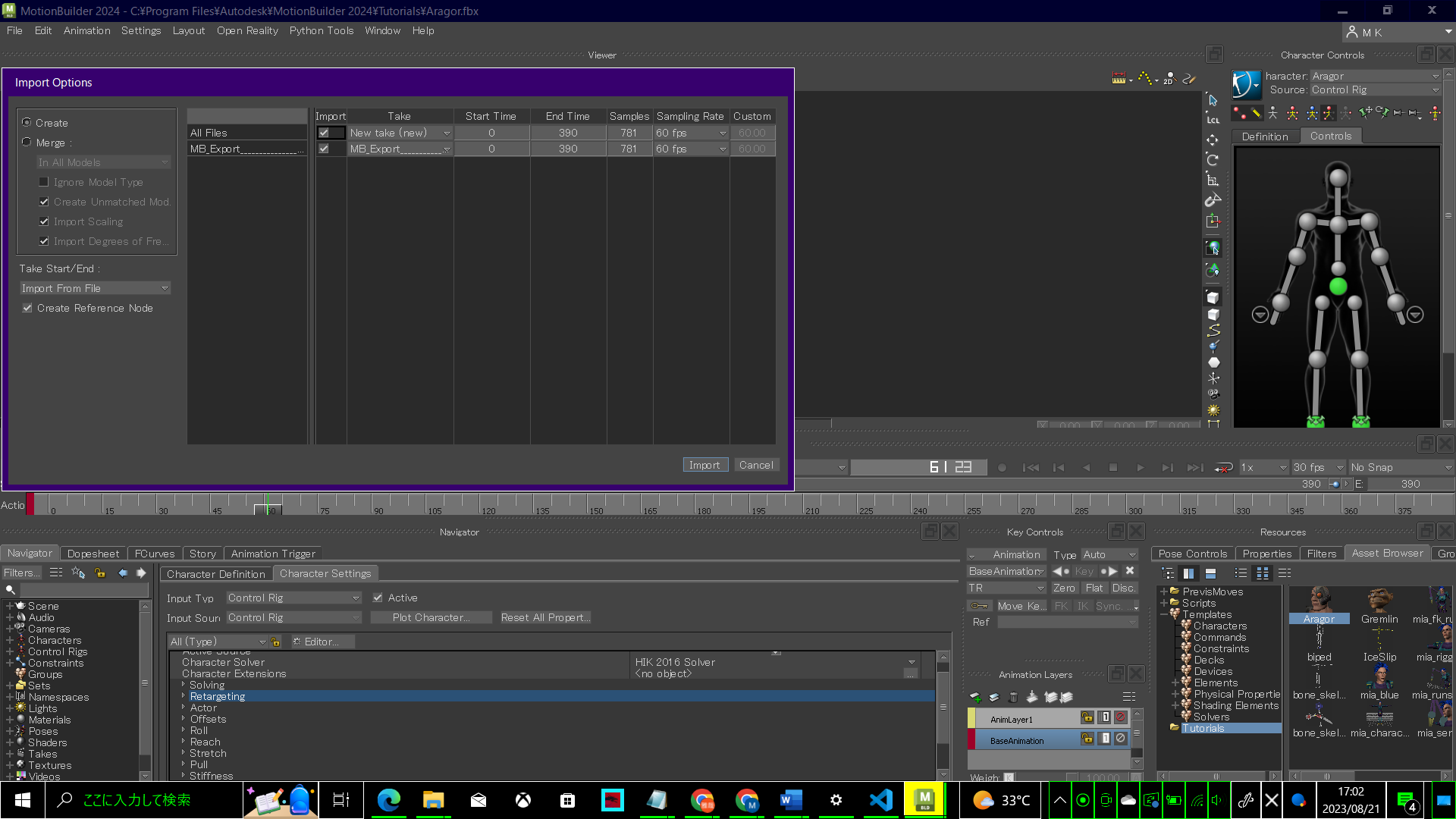This screenshot has width=1456, height=819.
Task: Uncheck Create Reference Node
Action: pos(27,308)
